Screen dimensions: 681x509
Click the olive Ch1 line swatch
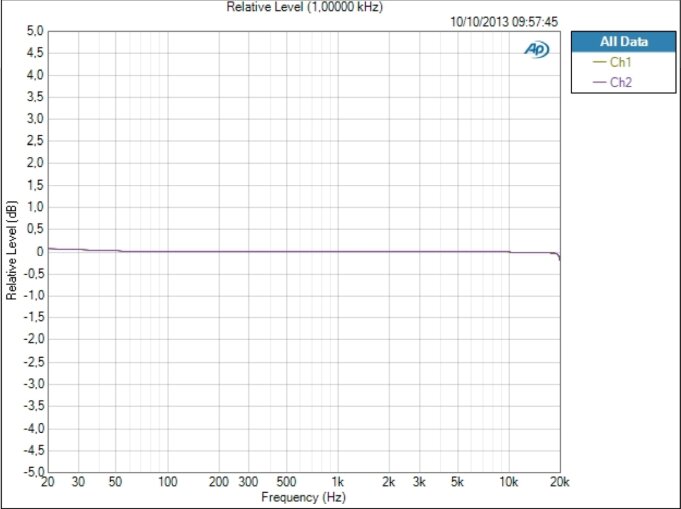click(x=599, y=62)
